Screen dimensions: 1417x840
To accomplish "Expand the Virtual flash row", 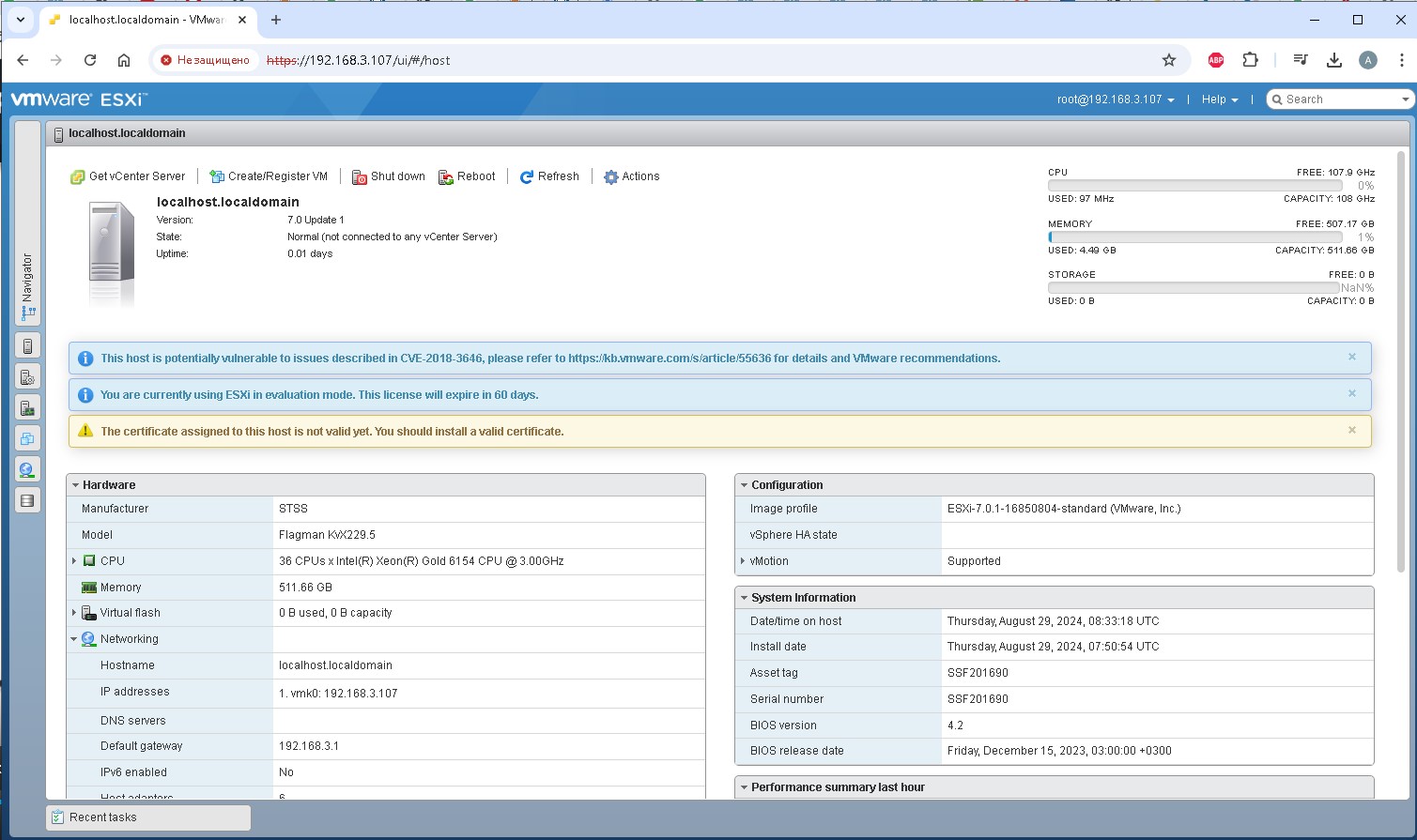I will pos(74,613).
